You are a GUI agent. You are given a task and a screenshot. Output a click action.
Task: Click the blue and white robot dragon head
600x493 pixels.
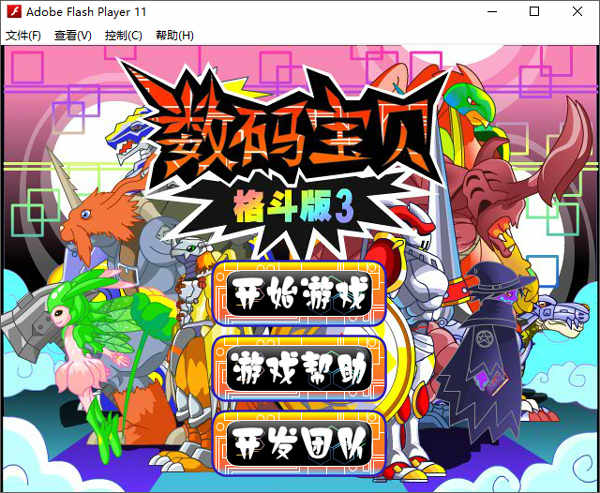point(128,136)
